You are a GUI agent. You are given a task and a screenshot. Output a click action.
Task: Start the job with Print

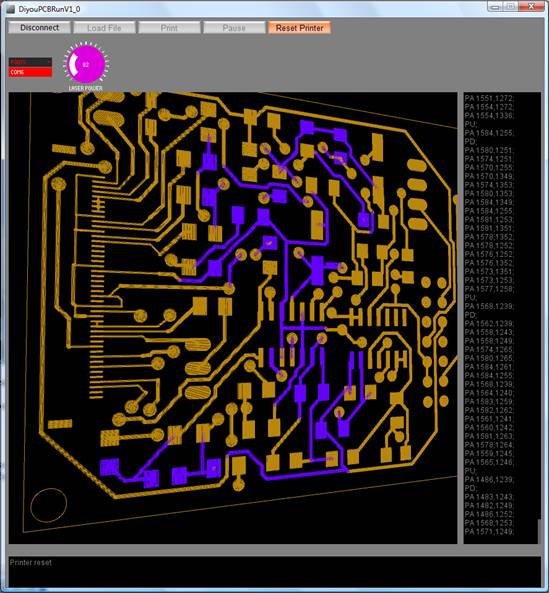click(x=169, y=28)
